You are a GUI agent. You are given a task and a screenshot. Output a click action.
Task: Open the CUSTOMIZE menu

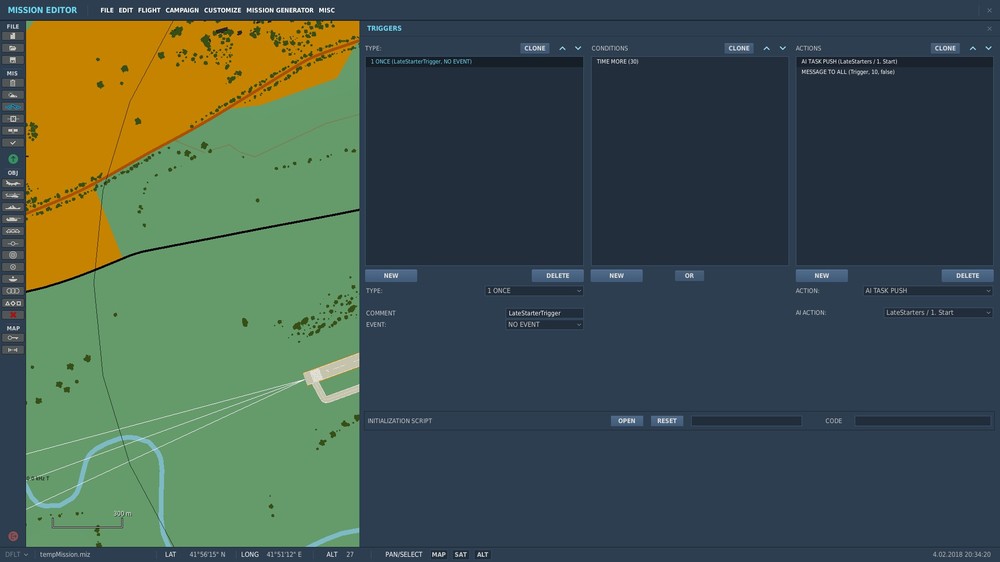(x=223, y=10)
